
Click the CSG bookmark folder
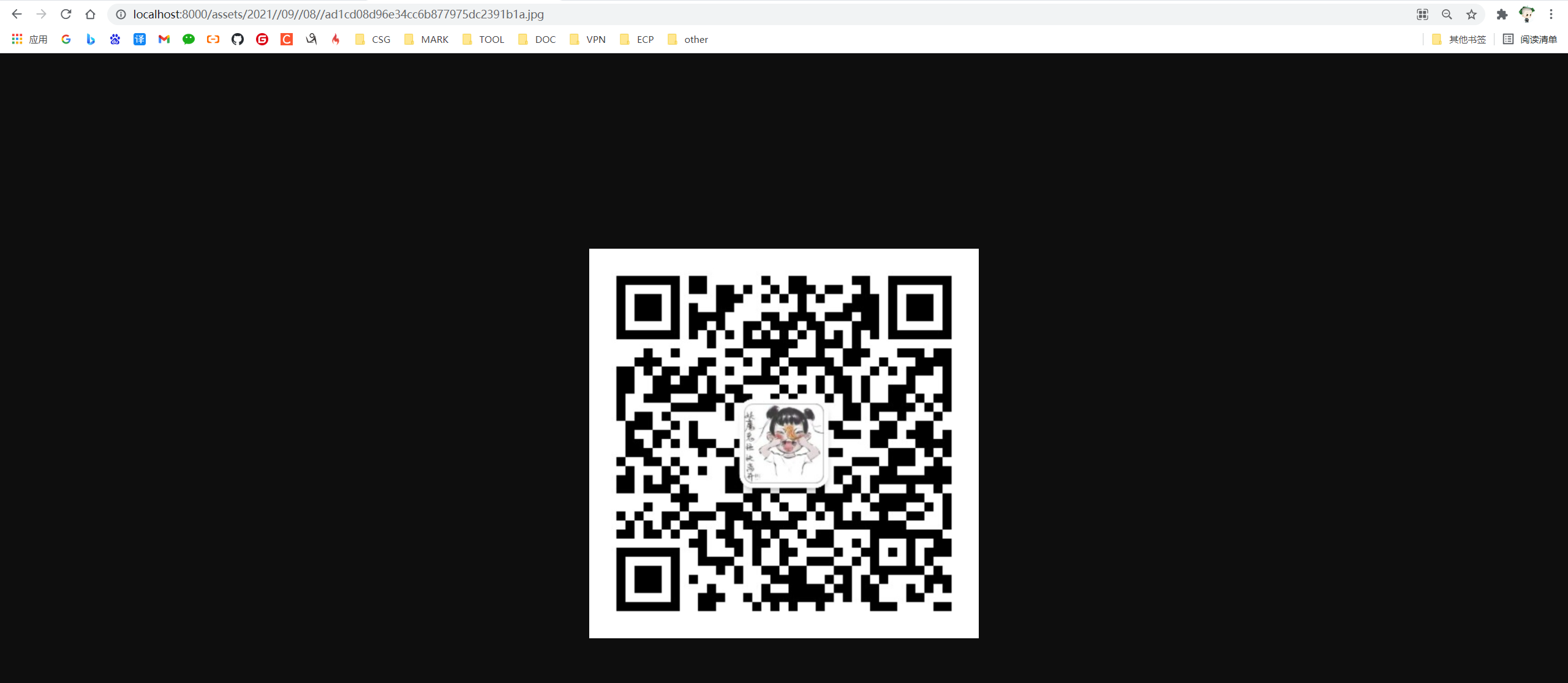click(372, 40)
